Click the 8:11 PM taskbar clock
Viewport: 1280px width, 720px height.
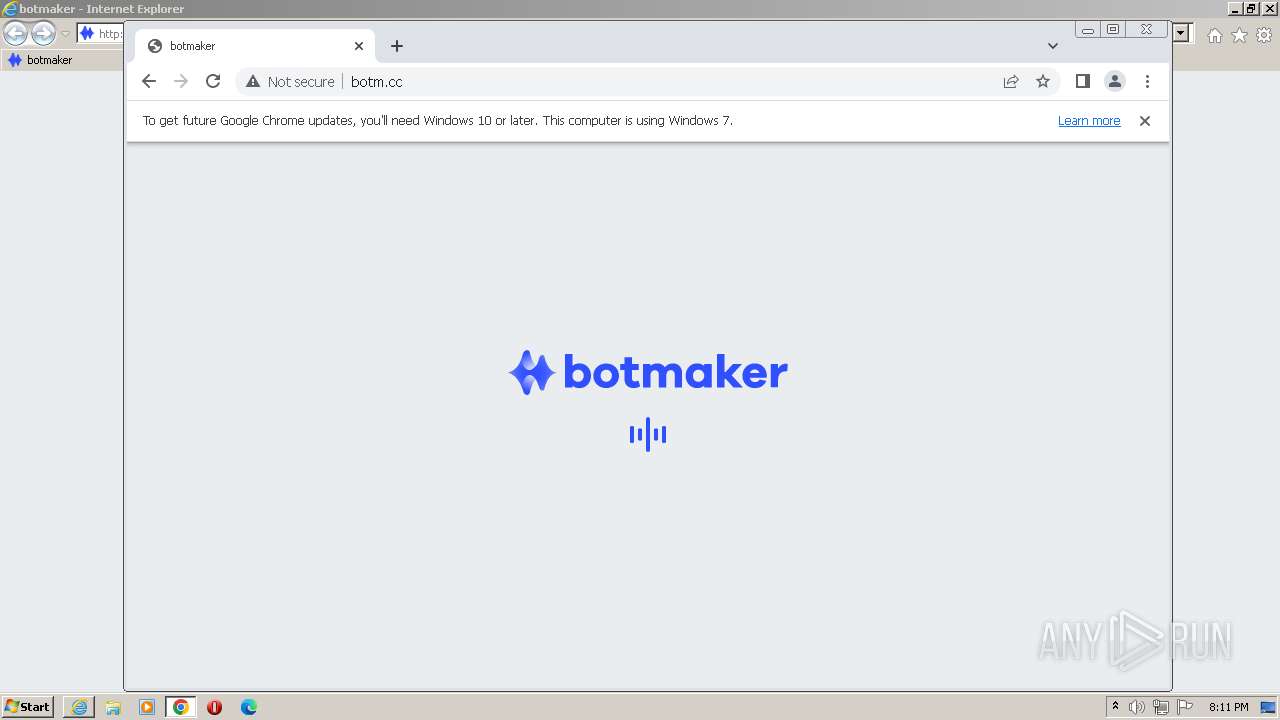(x=1228, y=707)
